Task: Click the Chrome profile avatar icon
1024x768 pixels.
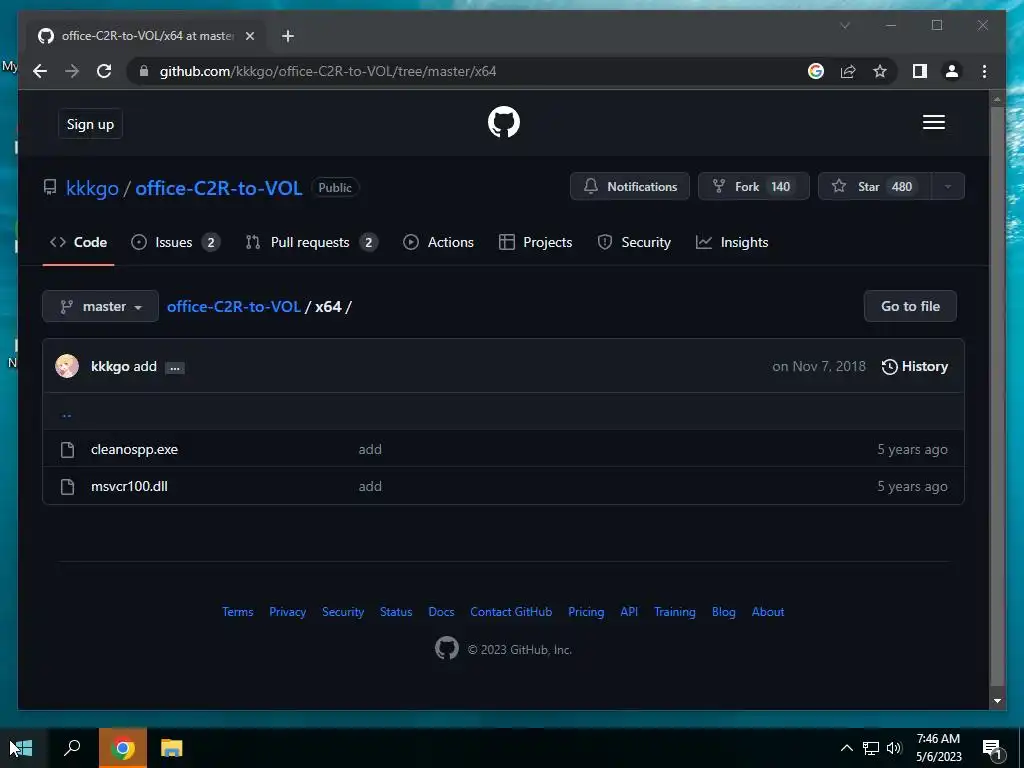Action: 952,71
